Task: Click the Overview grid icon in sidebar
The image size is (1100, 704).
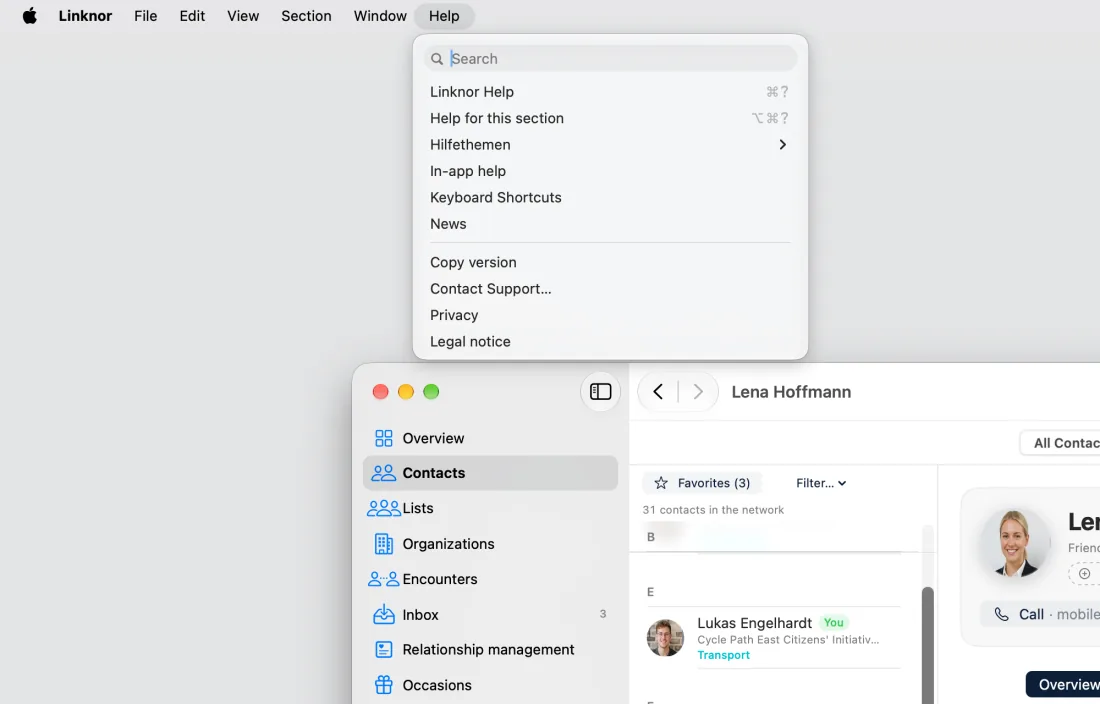Action: 384,438
